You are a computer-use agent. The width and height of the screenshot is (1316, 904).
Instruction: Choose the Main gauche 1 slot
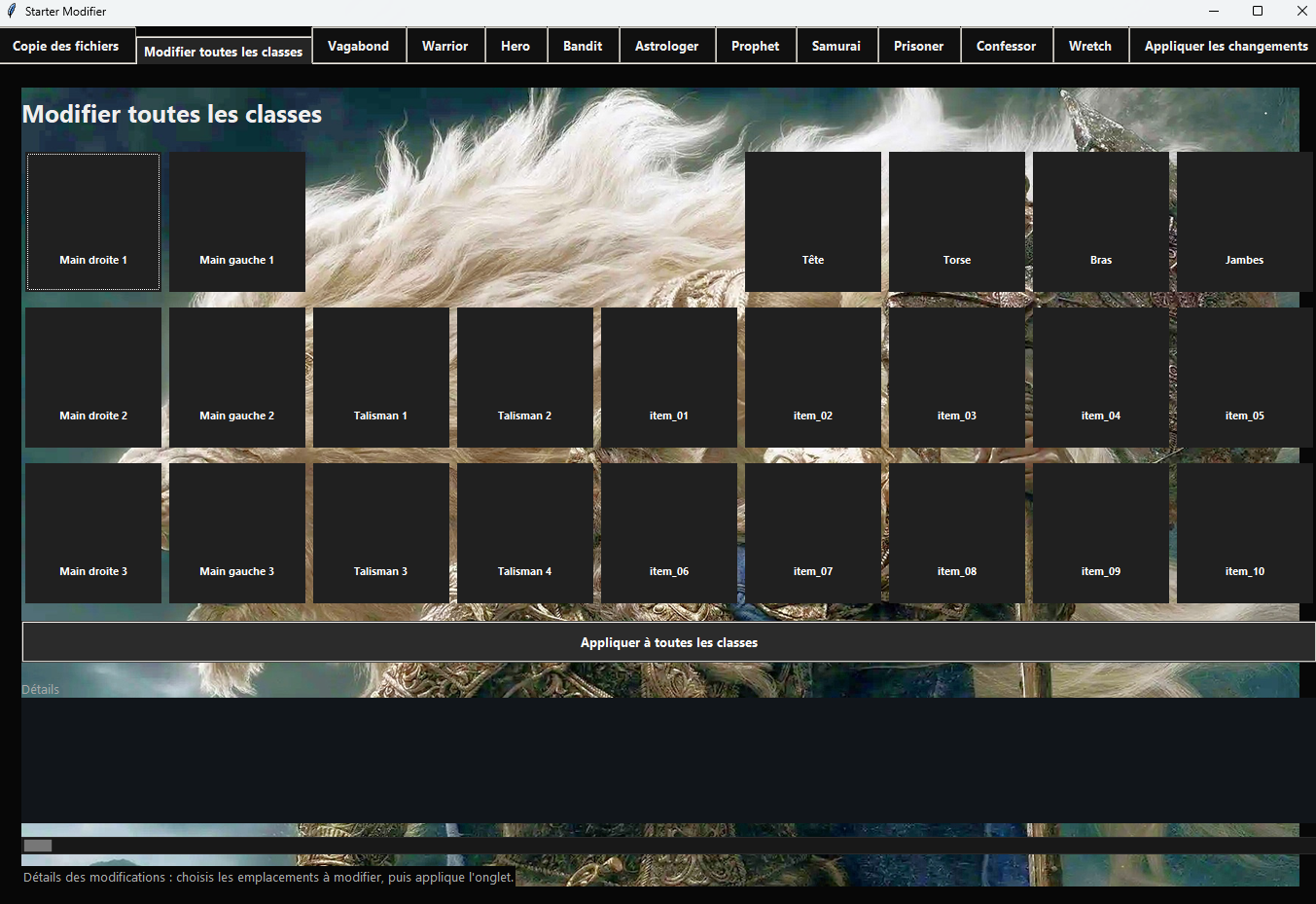tap(237, 222)
